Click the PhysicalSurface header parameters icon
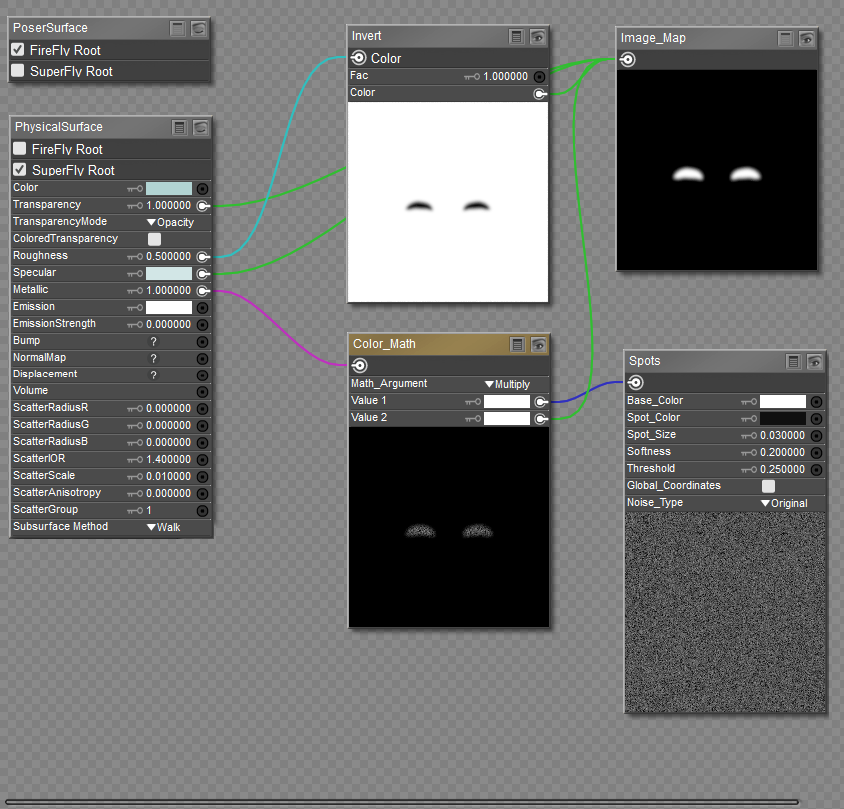The width and height of the screenshot is (844, 809). [x=179, y=127]
